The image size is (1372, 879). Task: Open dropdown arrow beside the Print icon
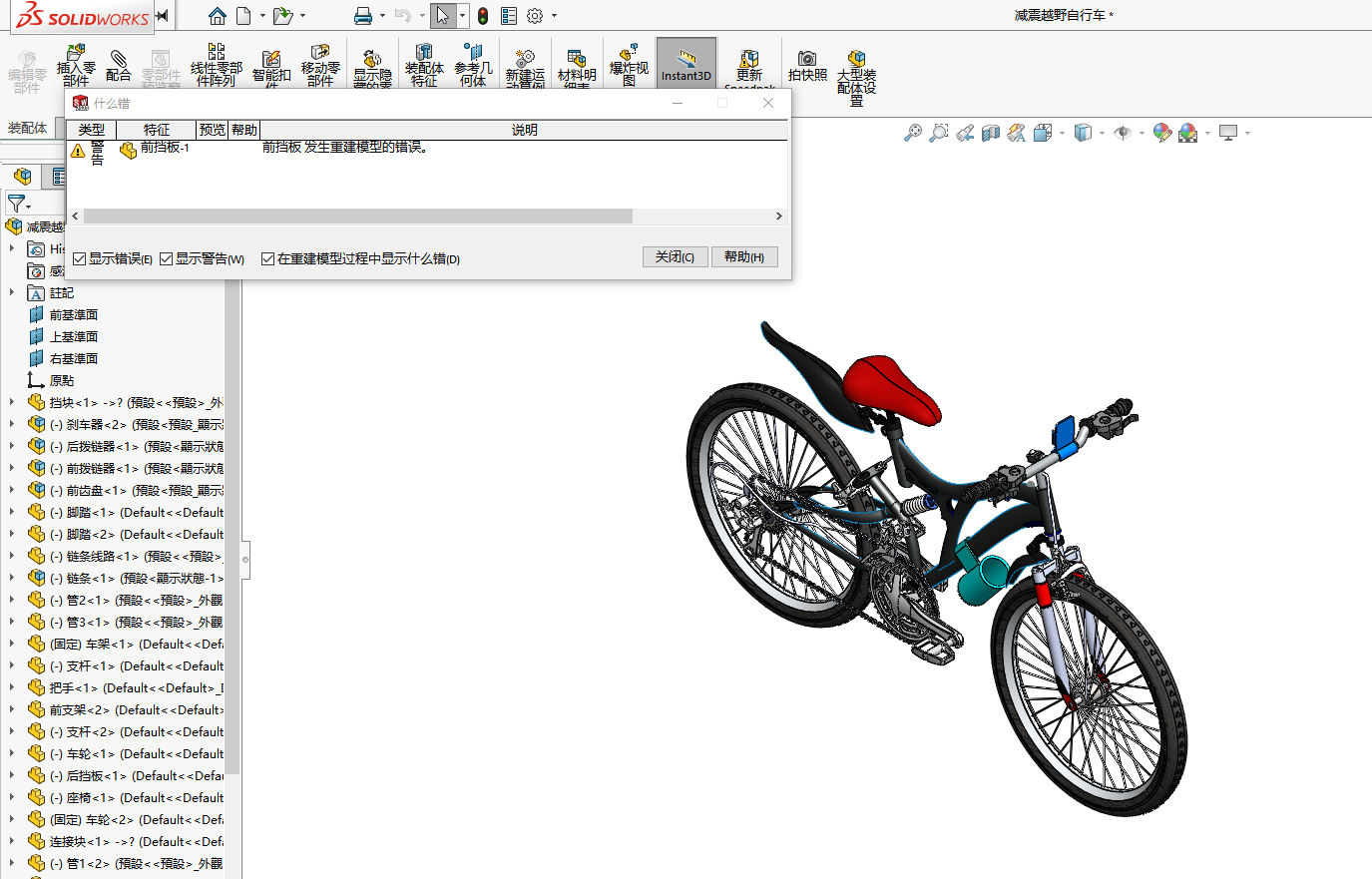click(382, 16)
